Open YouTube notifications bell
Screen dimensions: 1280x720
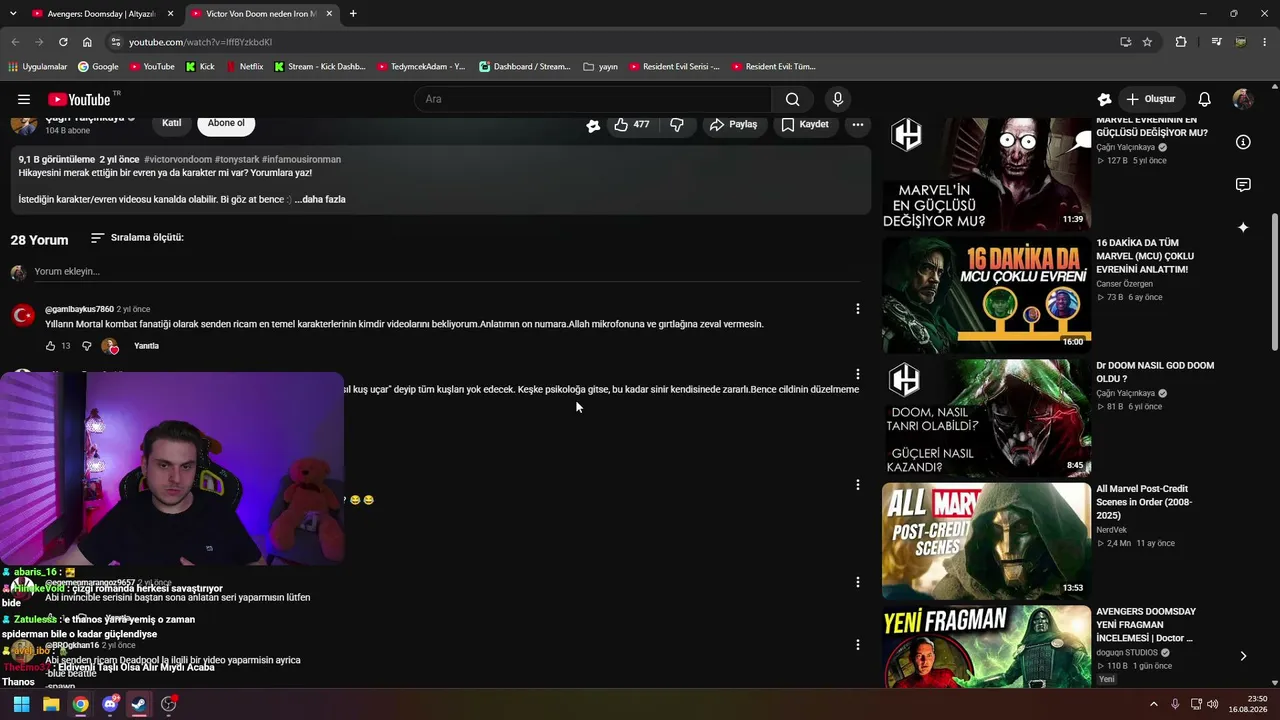[1205, 99]
